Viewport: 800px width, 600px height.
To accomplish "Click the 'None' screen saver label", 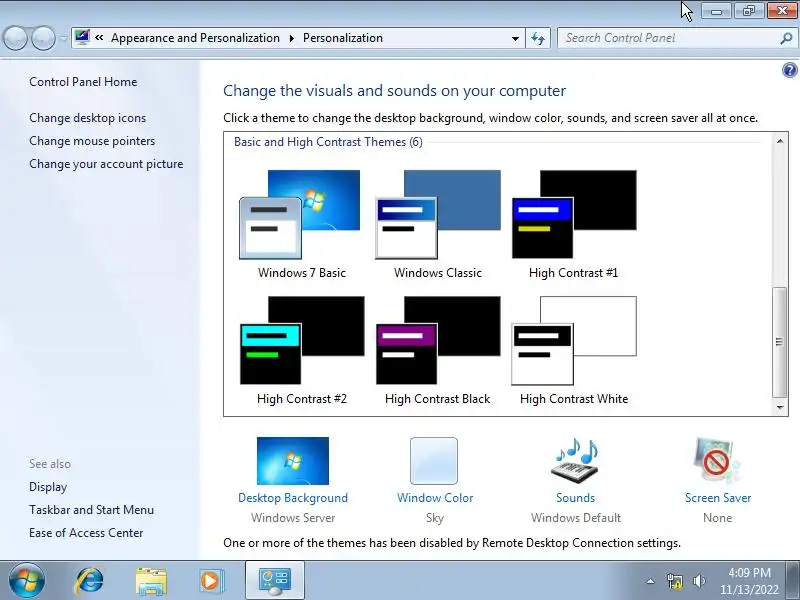I will (x=717, y=518).
